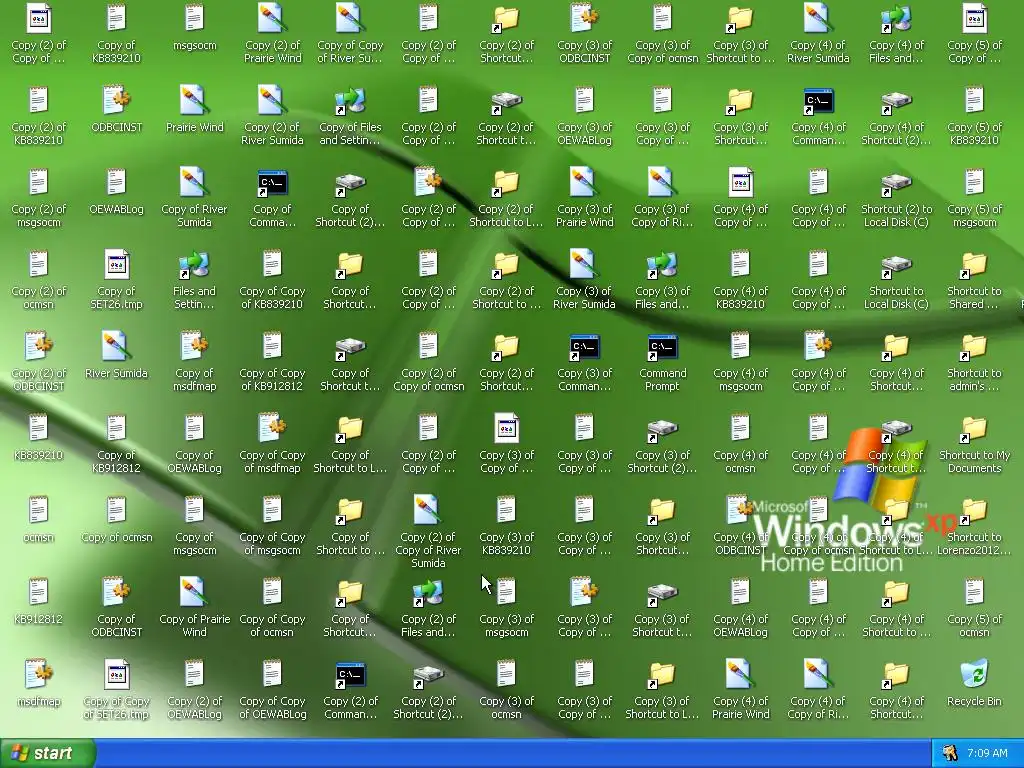Click Copy (4) of msgsocm file
The image size is (1024, 768).
(x=740, y=347)
